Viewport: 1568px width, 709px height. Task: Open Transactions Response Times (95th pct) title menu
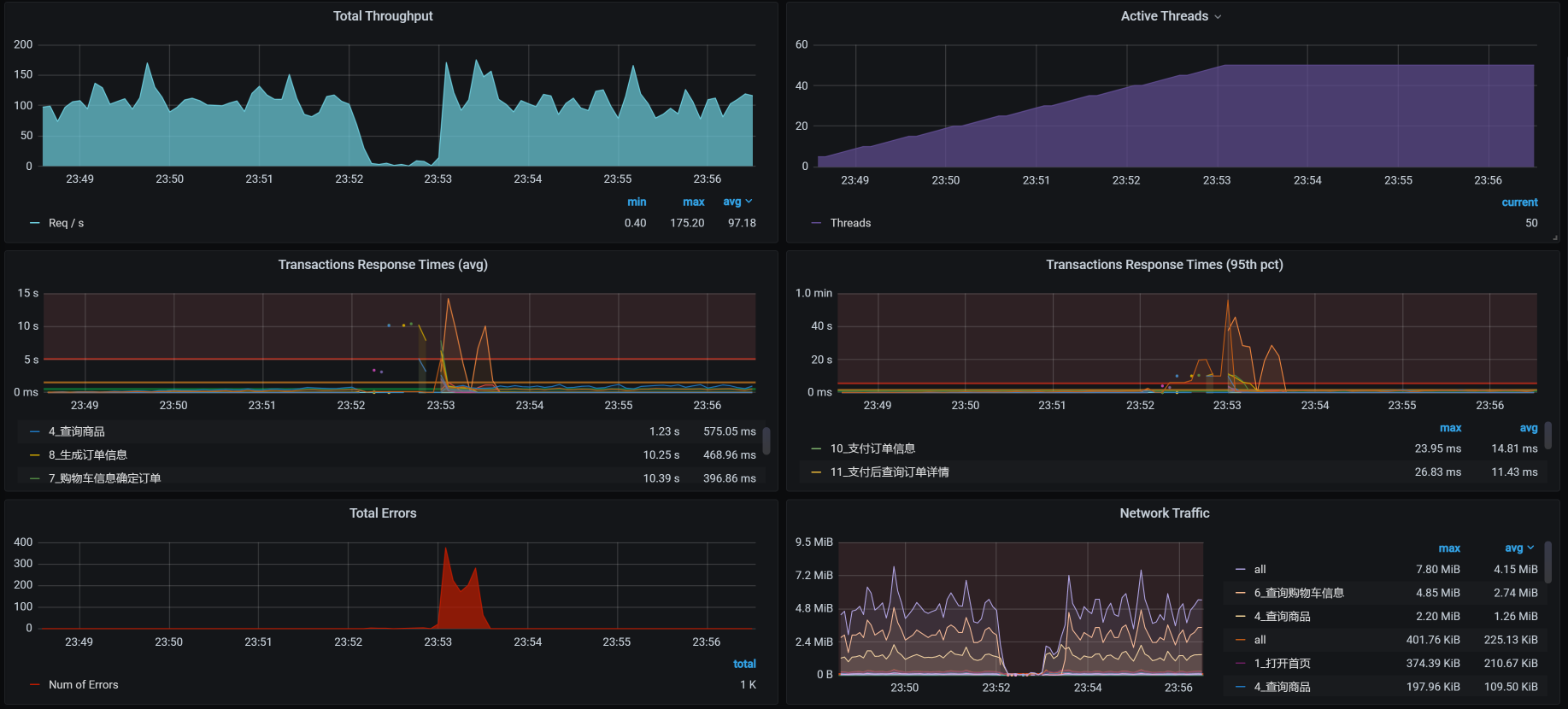1164,265
